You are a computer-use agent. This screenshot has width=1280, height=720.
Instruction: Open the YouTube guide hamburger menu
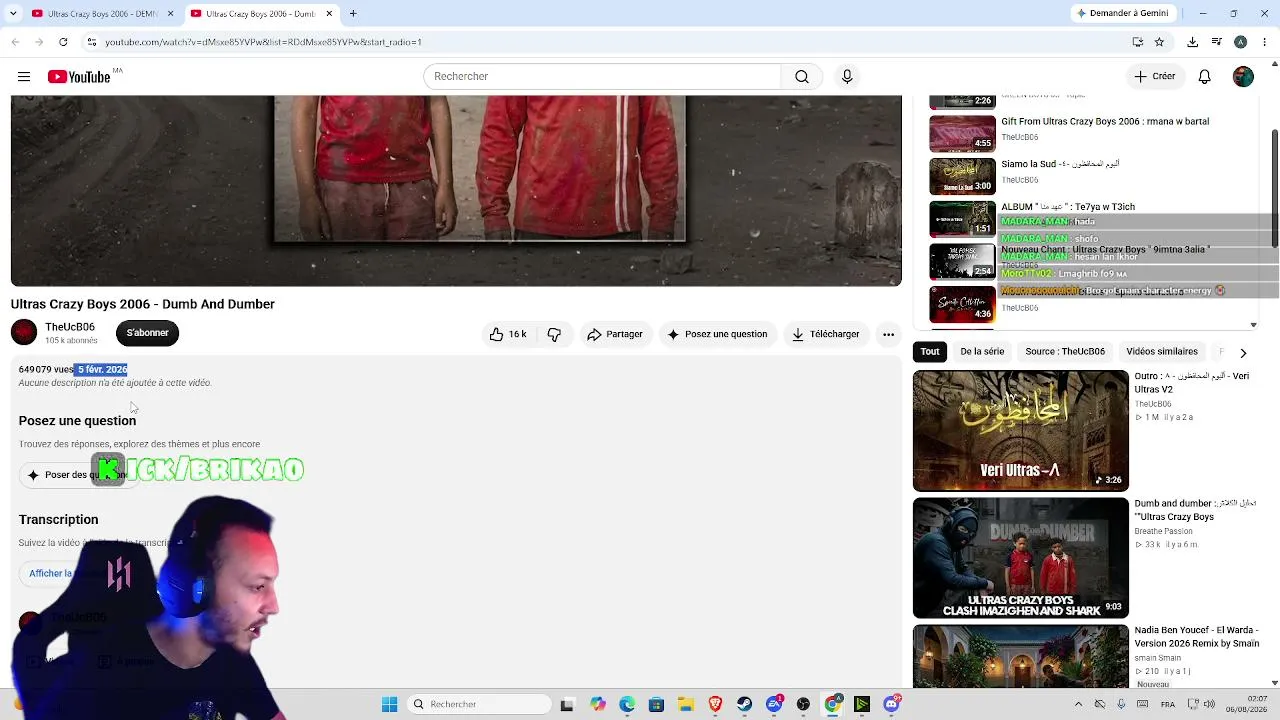(24, 77)
